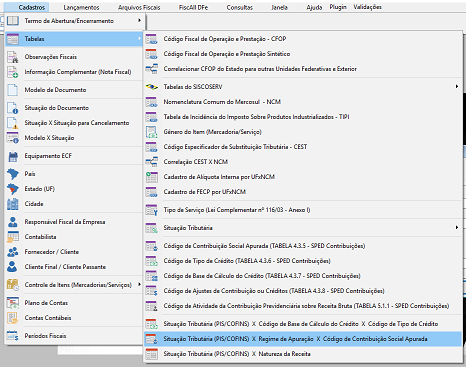Click the Cliente Final / Cliente Passante icon
The height and width of the screenshot is (367, 466).
[13, 267]
